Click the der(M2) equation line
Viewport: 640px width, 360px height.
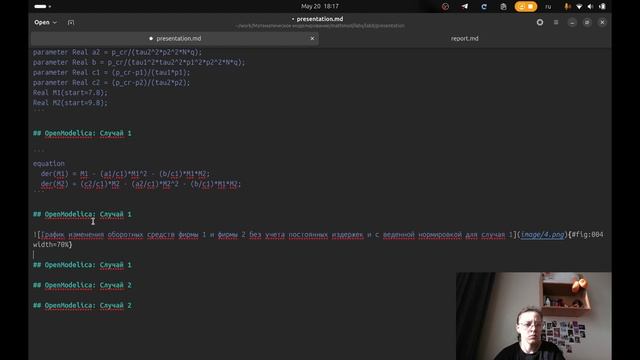pyautogui.click(x=141, y=184)
